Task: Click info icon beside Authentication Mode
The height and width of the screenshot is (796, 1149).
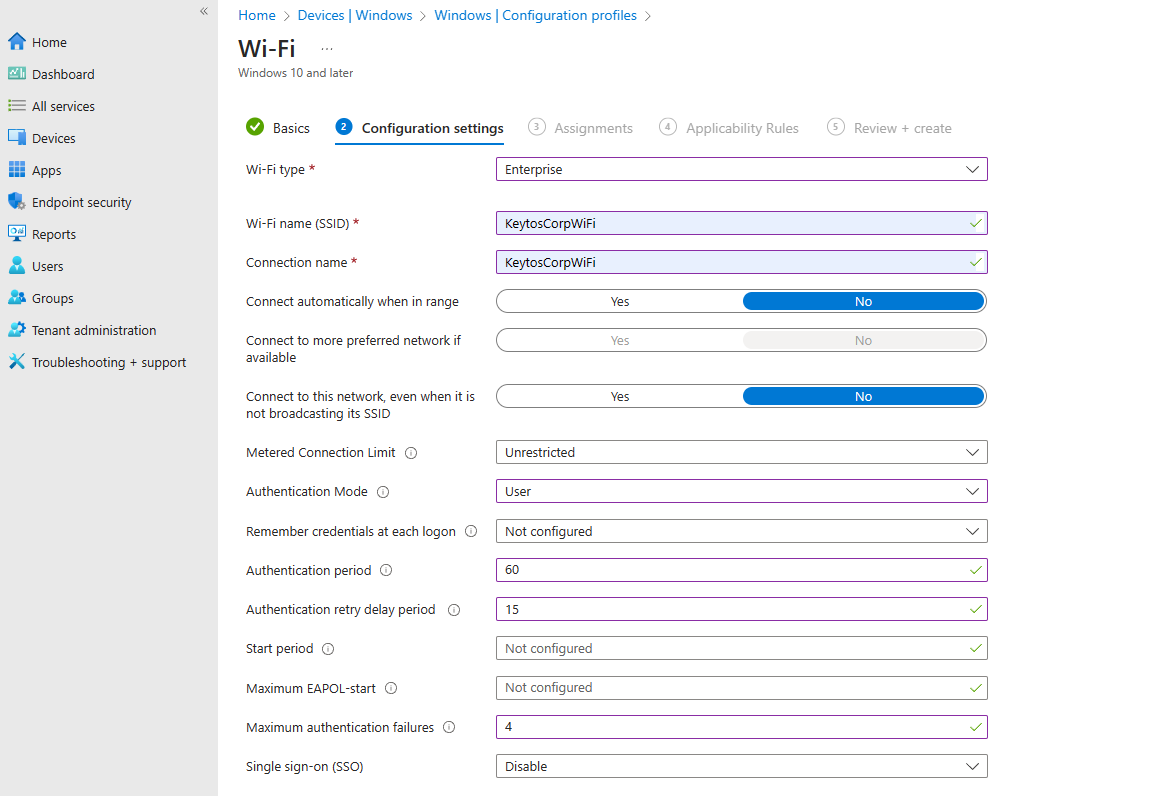Action: tap(383, 492)
